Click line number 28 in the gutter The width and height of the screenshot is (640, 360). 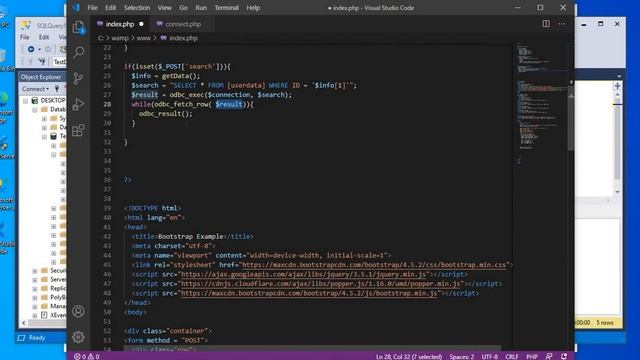[107, 104]
